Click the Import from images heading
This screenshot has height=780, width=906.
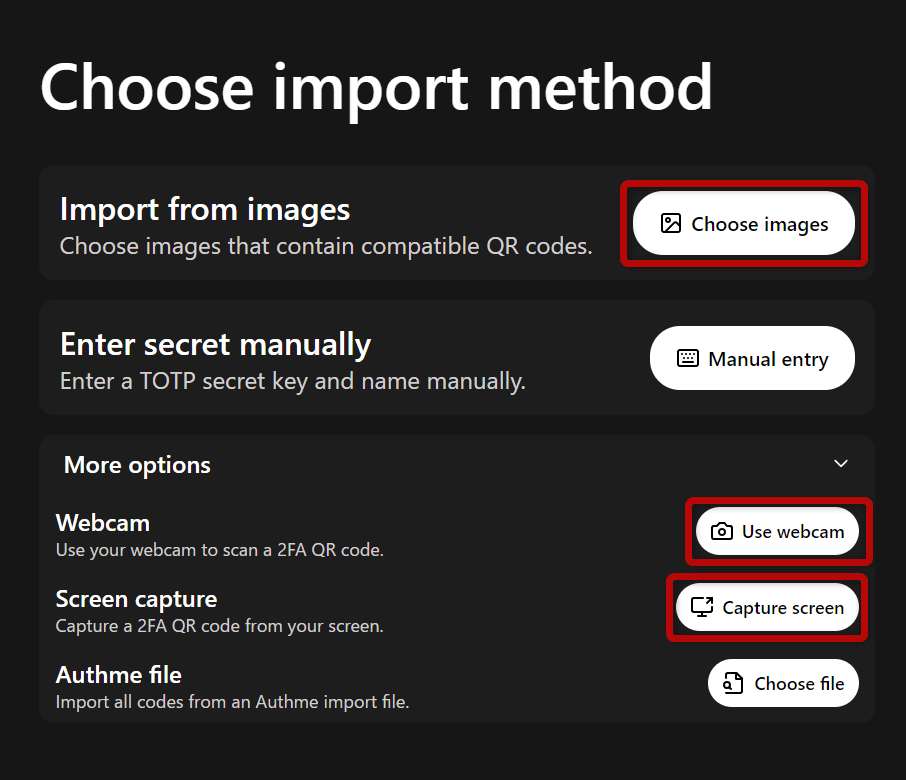pos(205,209)
